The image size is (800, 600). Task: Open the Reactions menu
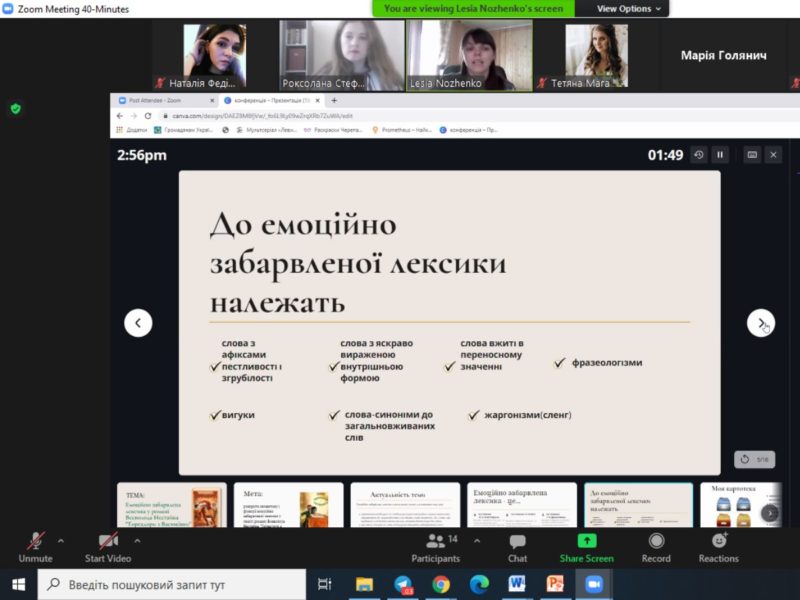pyautogui.click(x=718, y=545)
